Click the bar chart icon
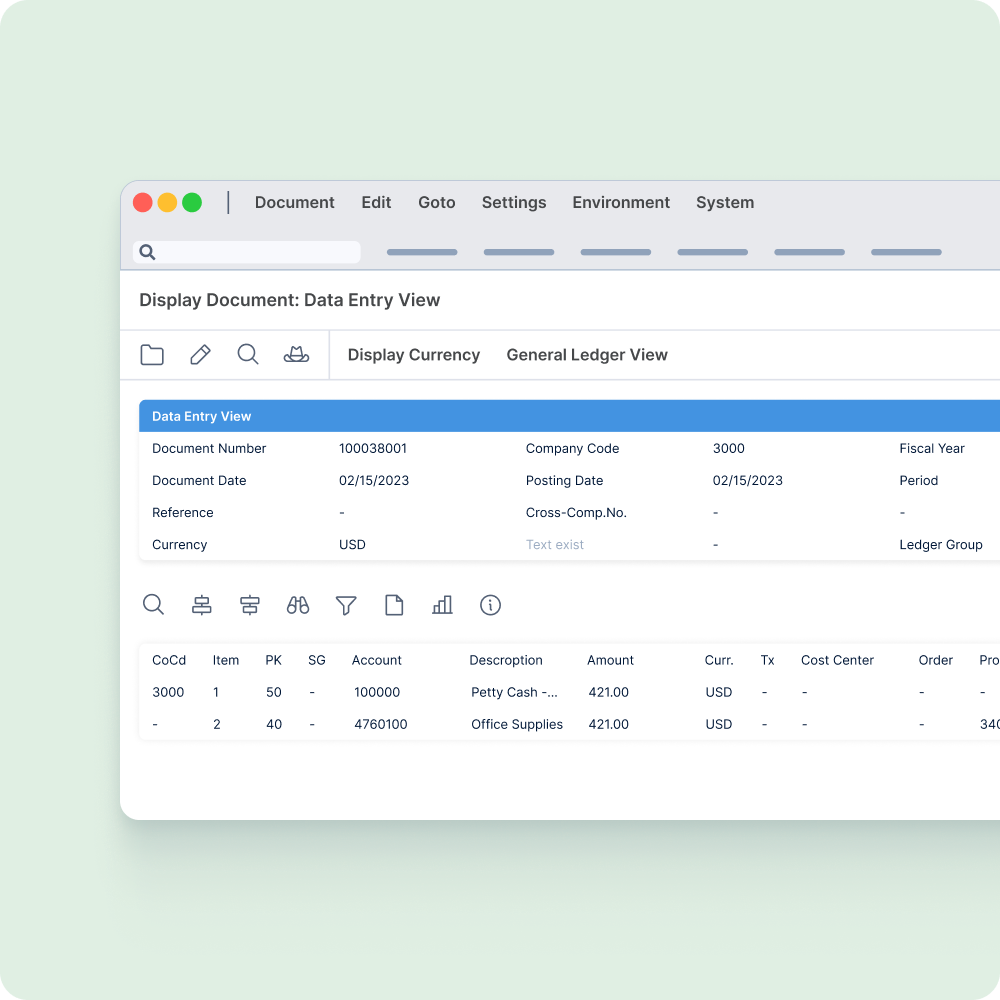 pyautogui.click(x=442, y=605)
